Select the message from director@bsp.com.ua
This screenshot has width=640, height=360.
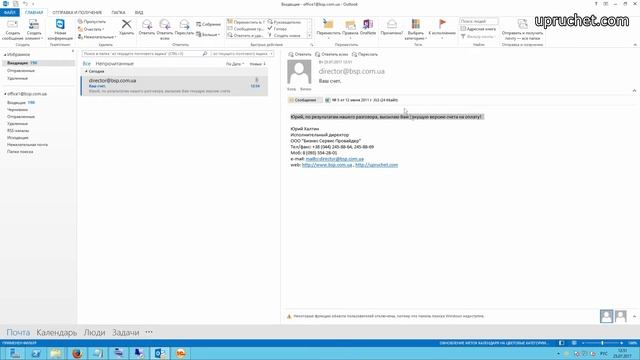click(x=174, y=86)
